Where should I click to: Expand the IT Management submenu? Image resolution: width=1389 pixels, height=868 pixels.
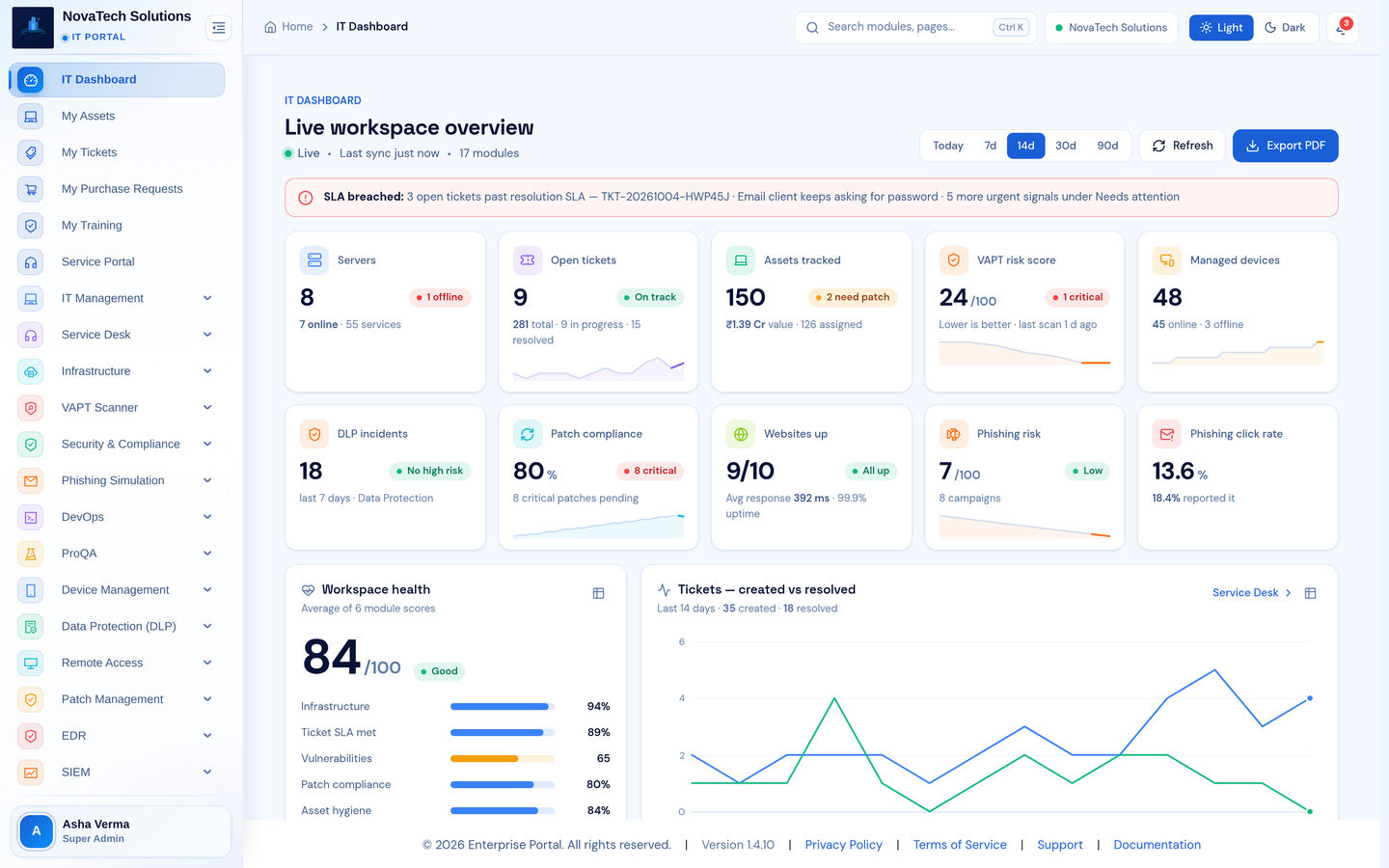(x=207, y=298)
